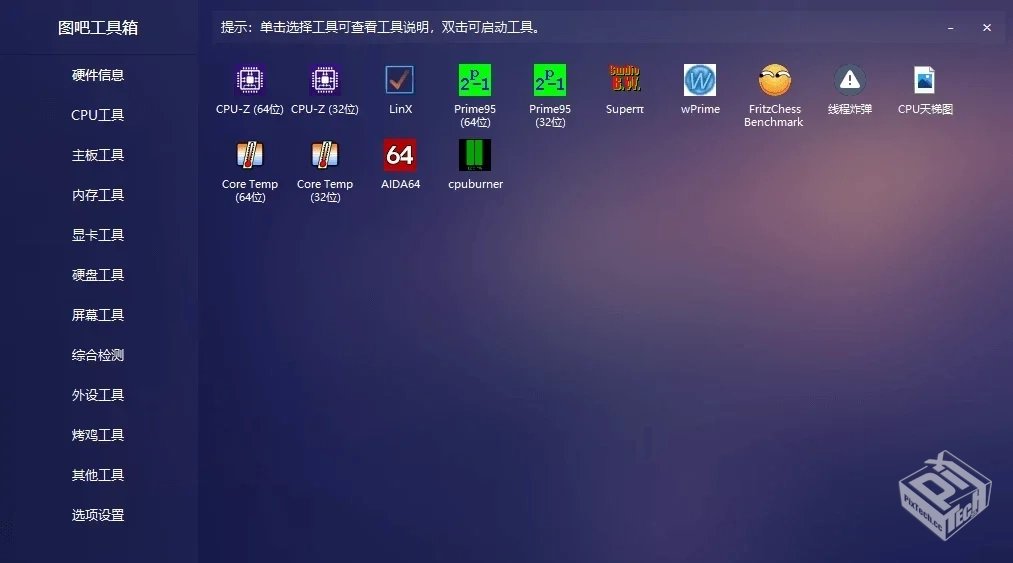This screenshot has height=563, width=1013.
Task: Select the cpuburner icon
Action: (x=475, y=155)
